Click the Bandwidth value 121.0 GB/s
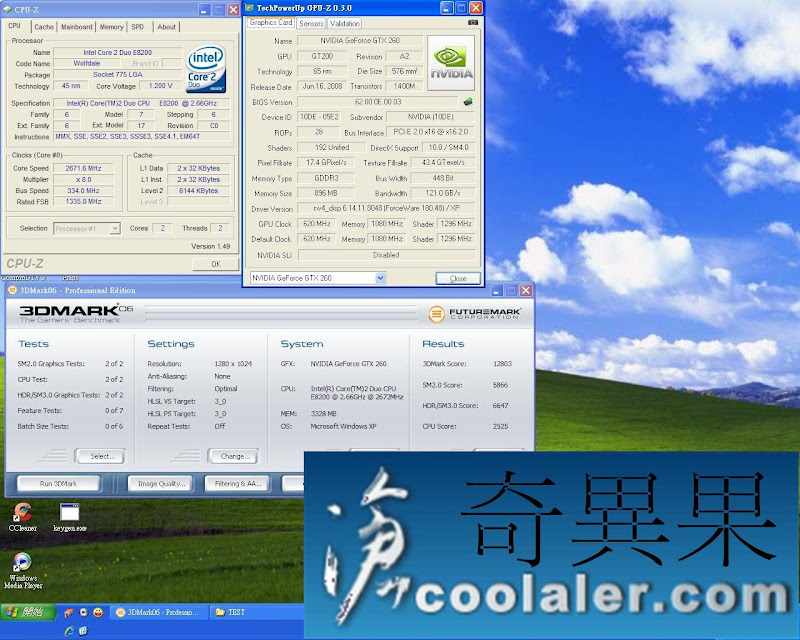Viewport: 800px width, 640px height. [443, 193]
